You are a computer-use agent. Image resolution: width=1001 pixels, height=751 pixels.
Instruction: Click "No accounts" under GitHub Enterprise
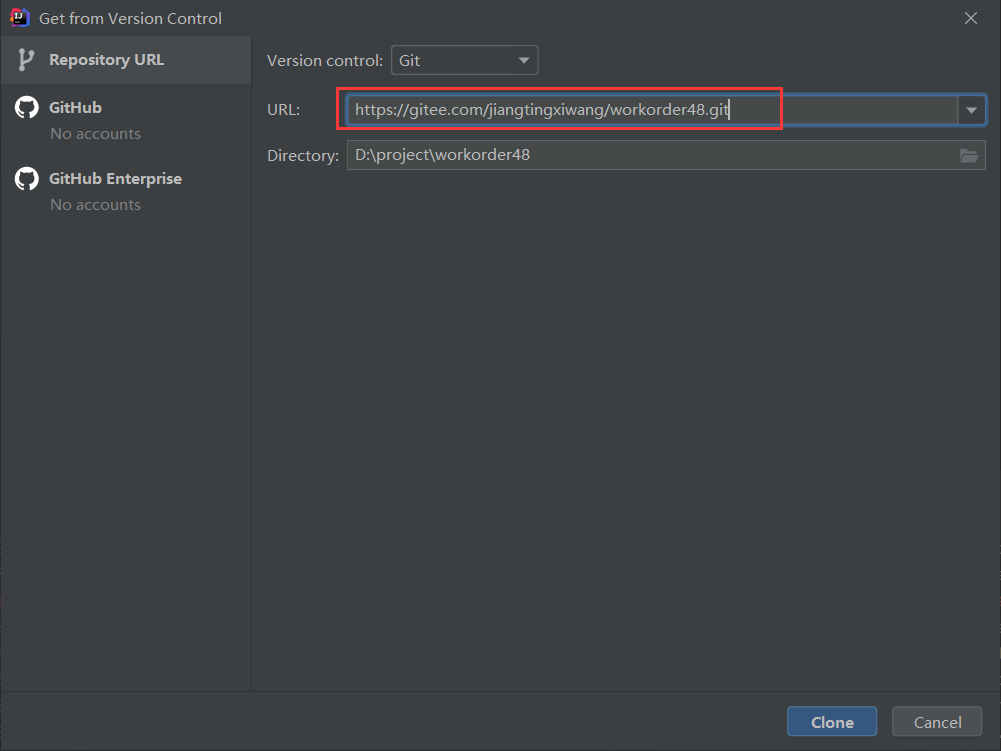point(96,205)
